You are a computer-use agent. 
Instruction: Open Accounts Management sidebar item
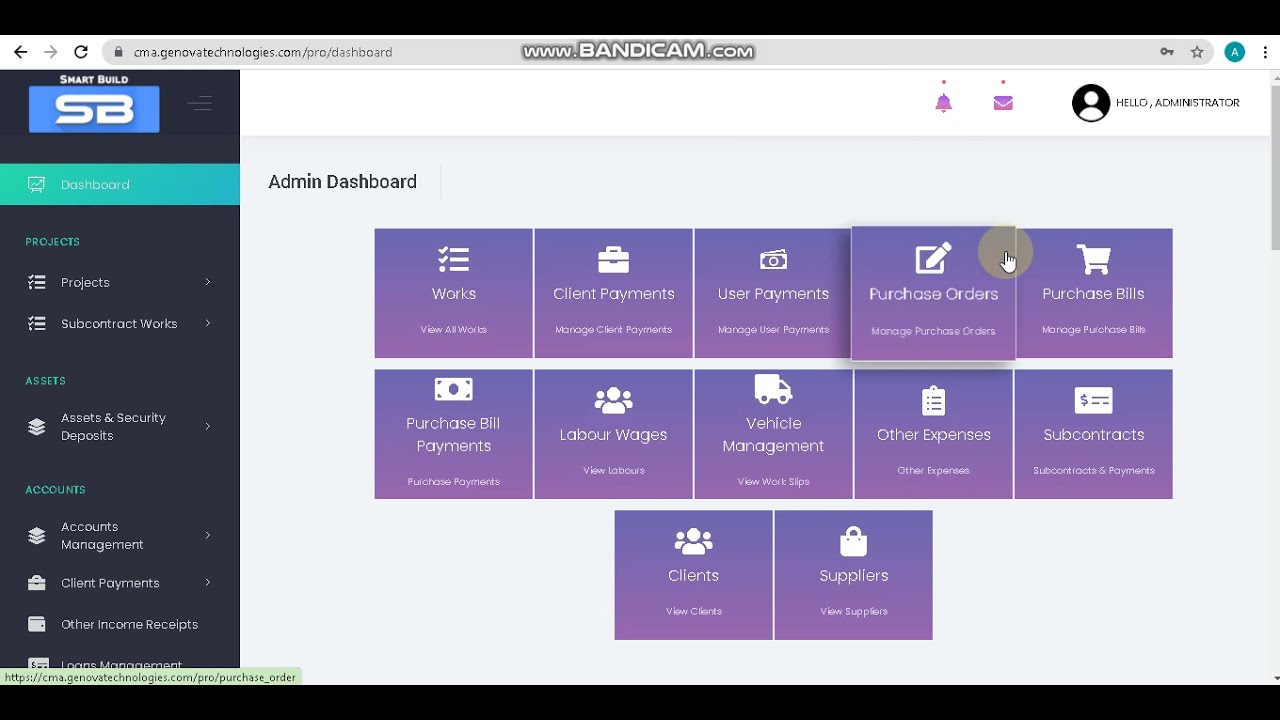120,536
